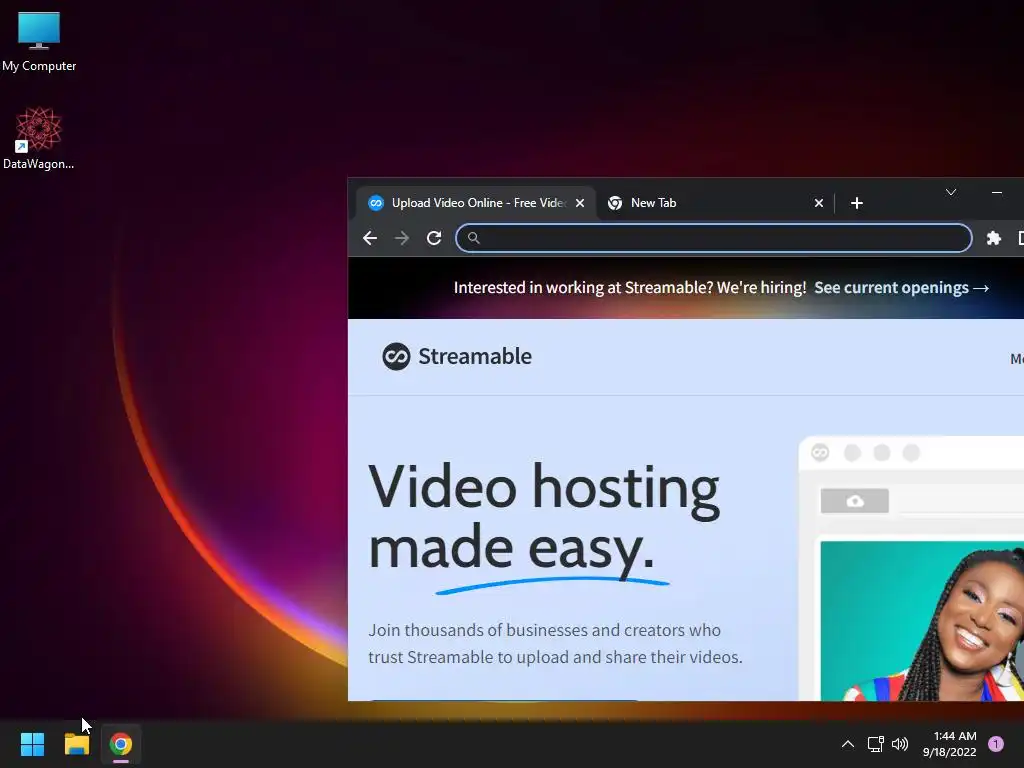Viewport: 1024px width, 768px height.
Task: Open a new browser tab
Action: click(x=857, y=203)
